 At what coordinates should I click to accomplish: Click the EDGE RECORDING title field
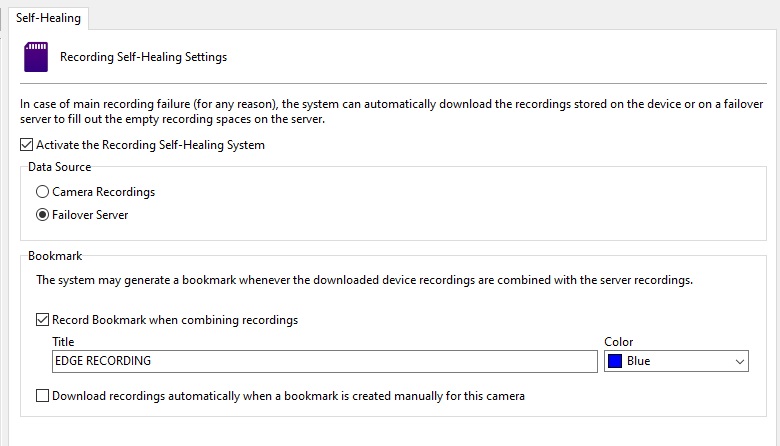[x=324, y=361]
